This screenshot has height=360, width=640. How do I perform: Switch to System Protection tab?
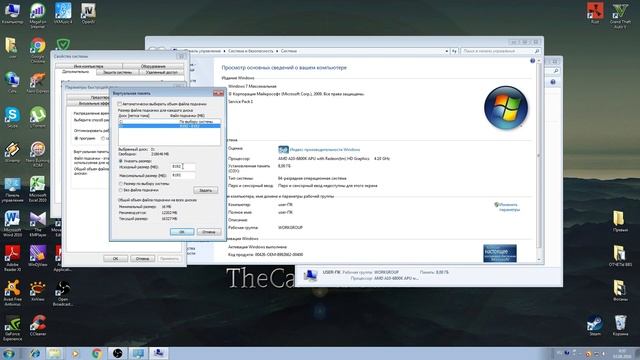[x=118, y=72]
